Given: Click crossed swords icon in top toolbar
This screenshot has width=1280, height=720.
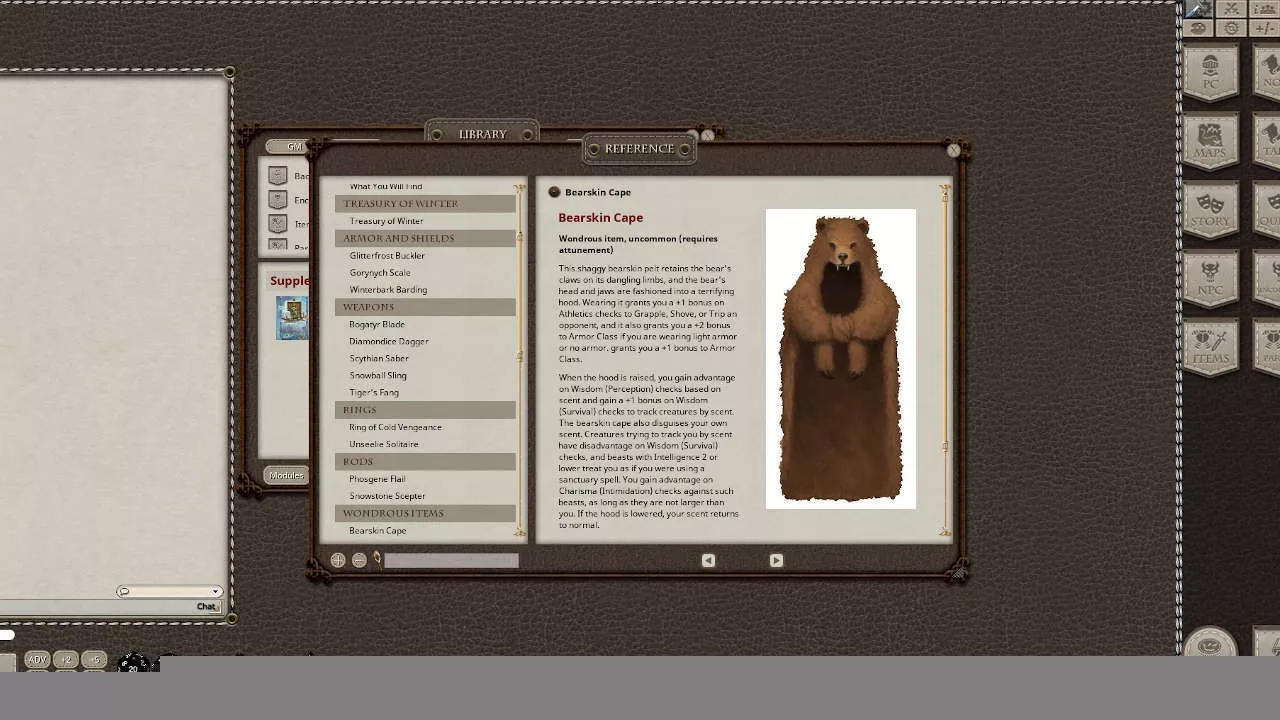Looking at the screenshot, I should 1232,8.
